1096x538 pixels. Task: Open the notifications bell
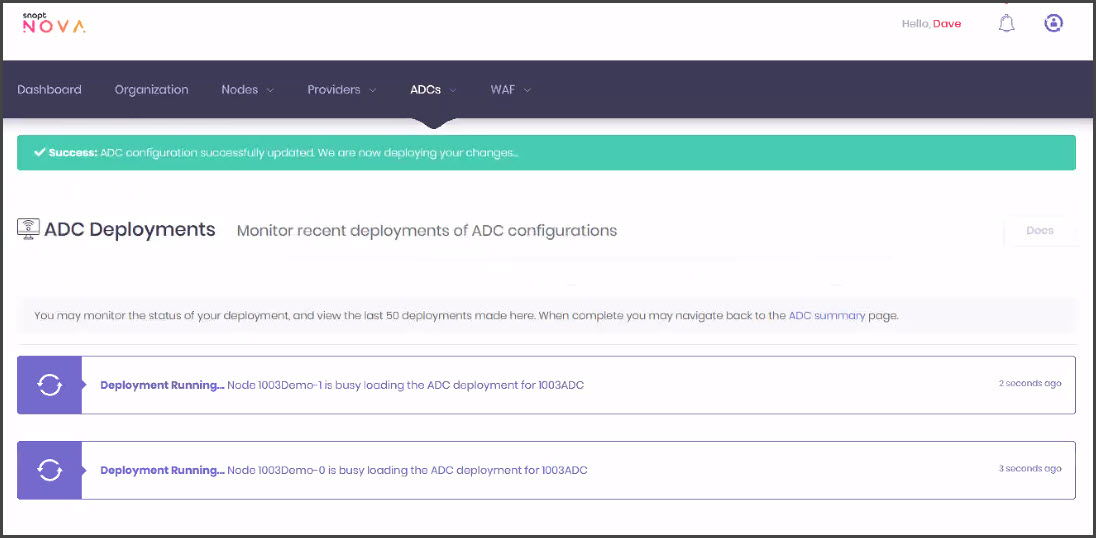coord(1006,24)
